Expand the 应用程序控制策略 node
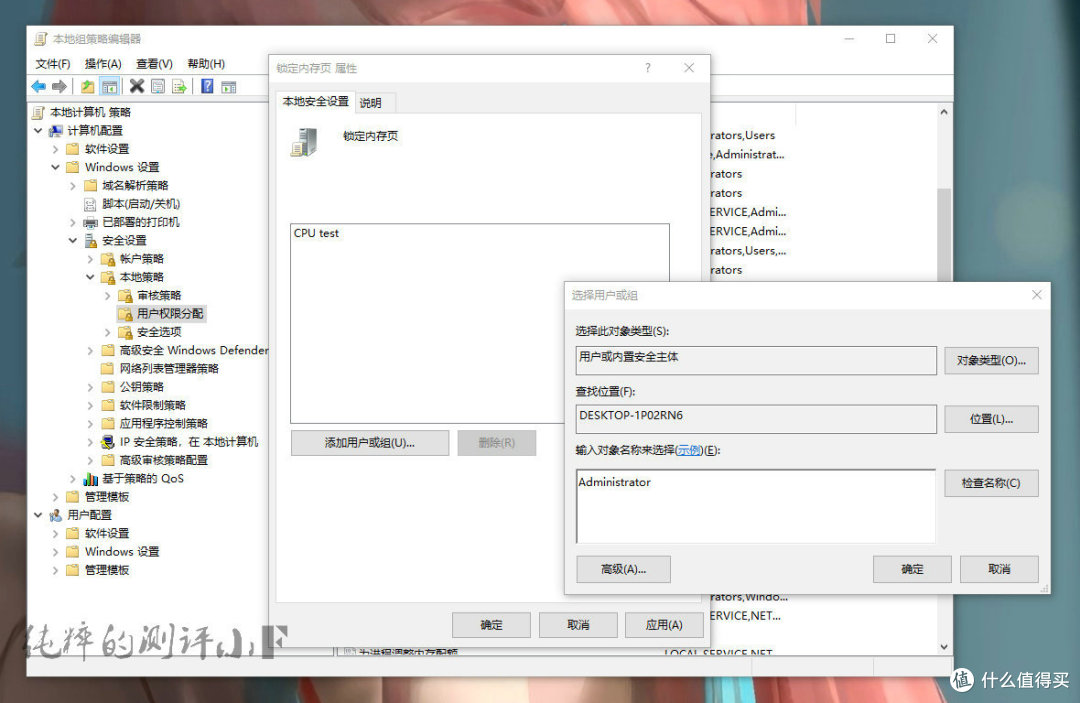The height and width of the screenshot is (703, 1080). pos(90,423)
